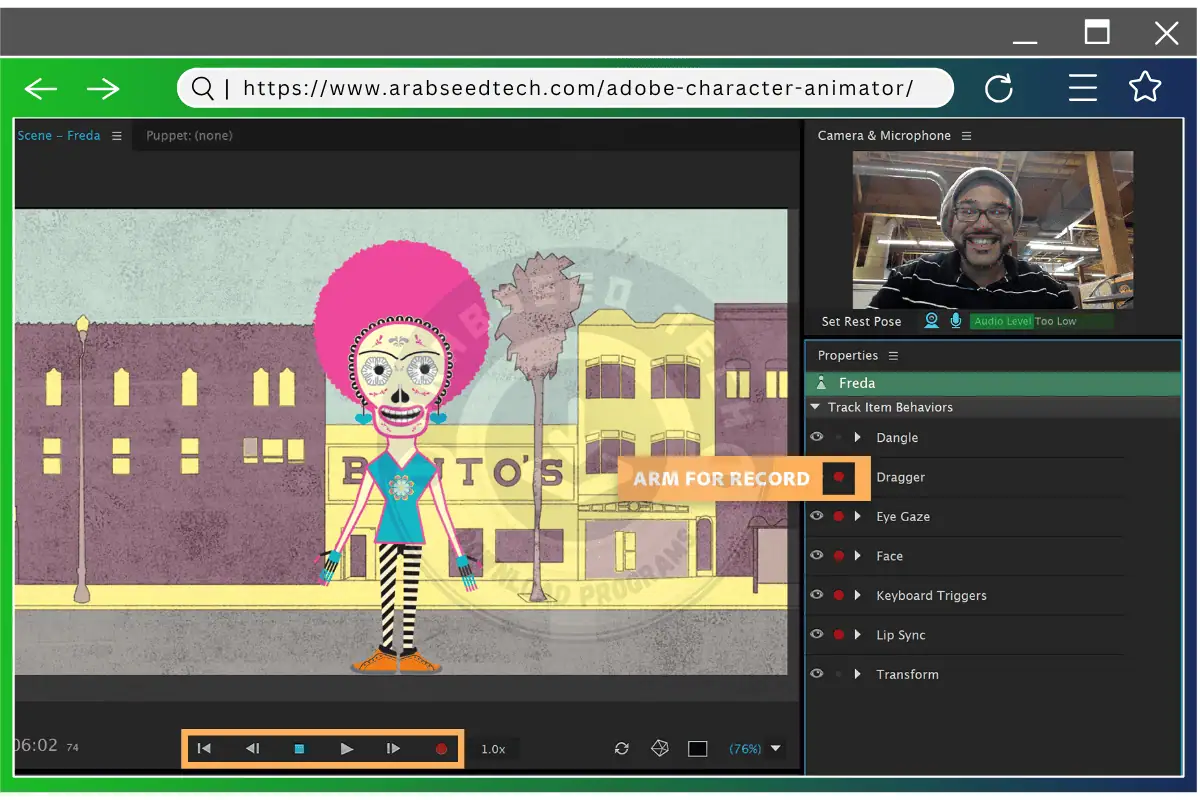This screenshot has width=1200, height=800.
Task: Switch to the Puppet: (none) tab
Action: coord(189,135)
